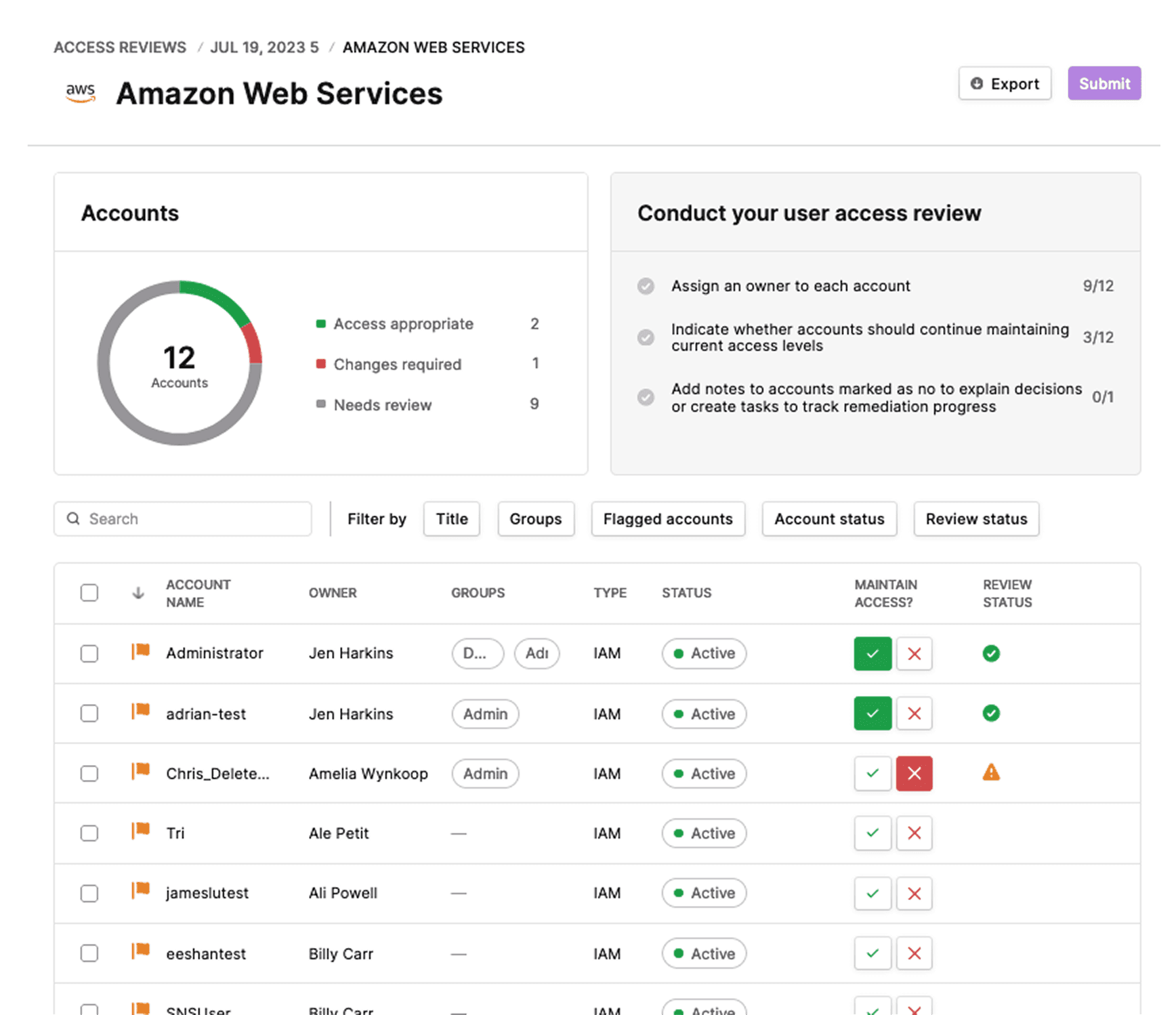Click check circle beside Add notes to accounts
Viewport: 1176px width, 1015px height.
pos(646,397)
